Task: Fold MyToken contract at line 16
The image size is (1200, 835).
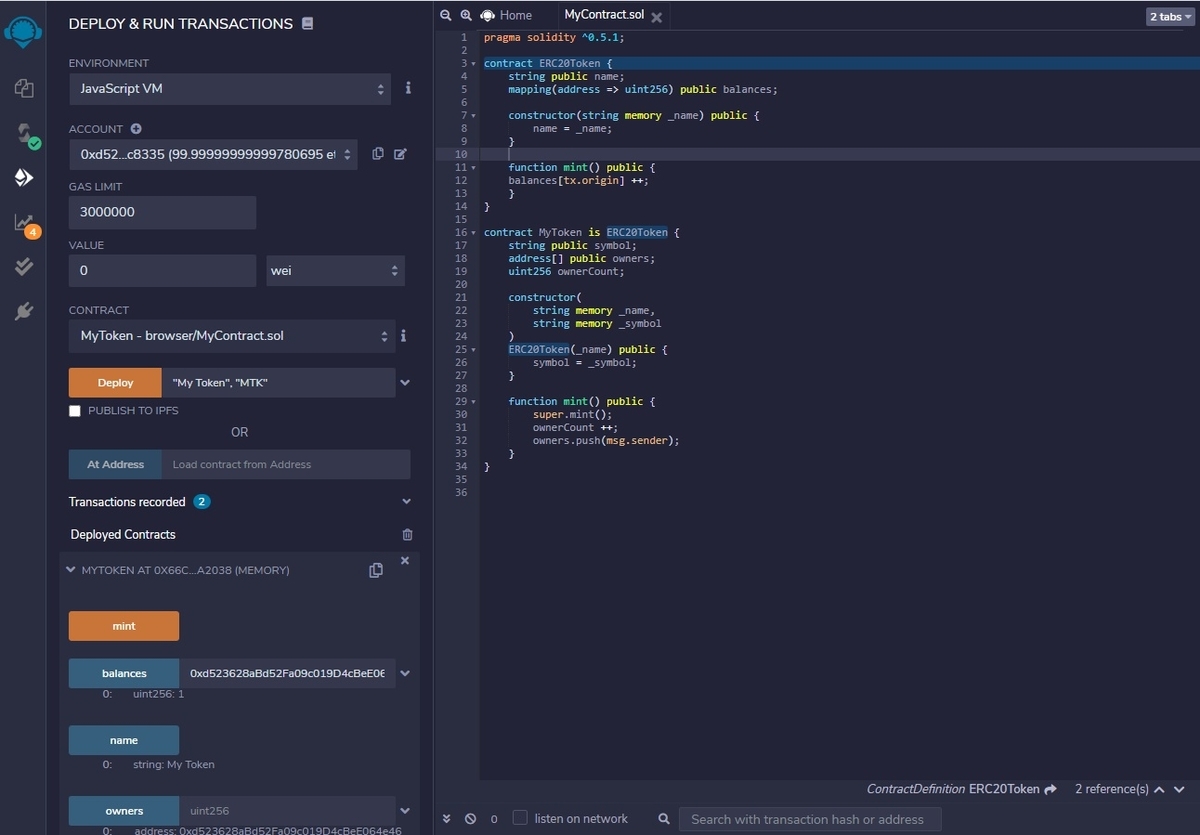Action: (474, 232)
